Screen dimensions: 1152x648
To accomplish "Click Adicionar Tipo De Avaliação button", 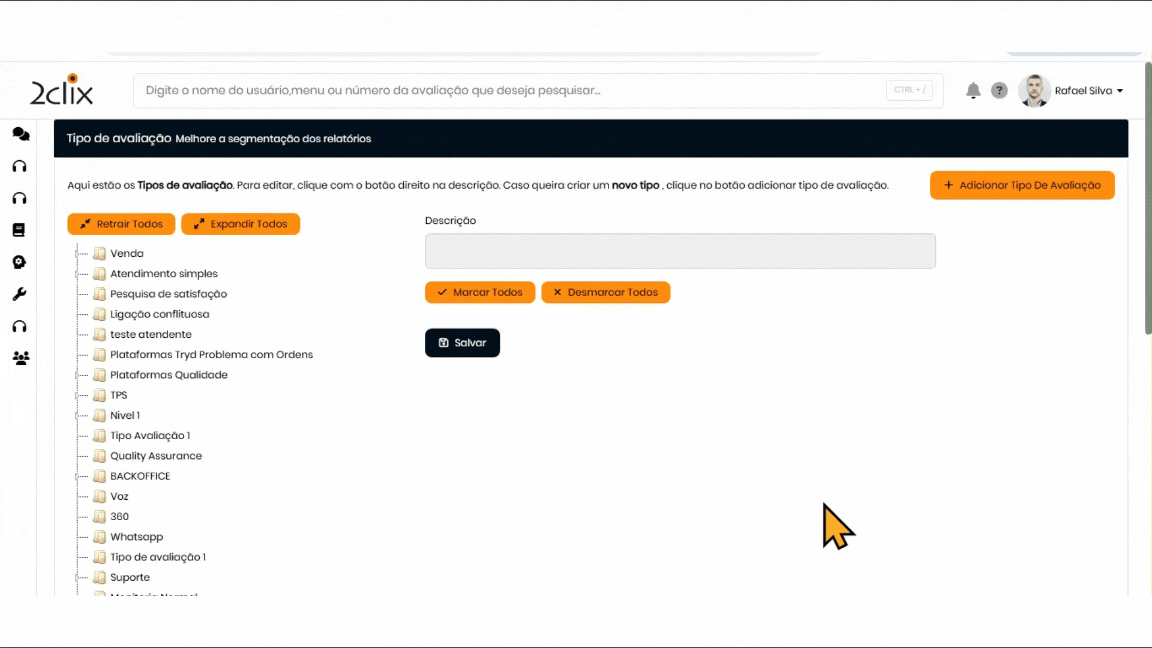I will [x=1021, y=185].
